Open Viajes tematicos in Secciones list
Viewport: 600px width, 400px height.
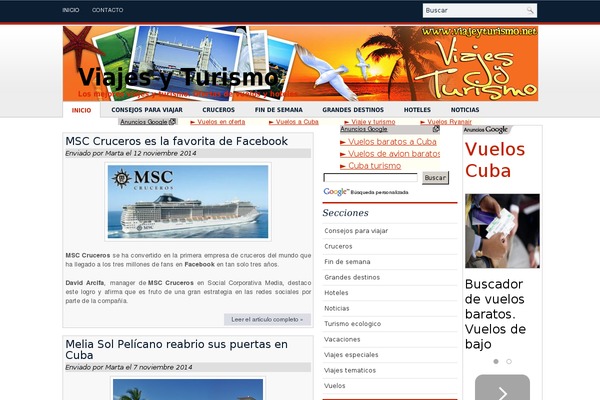click(350, 371)
